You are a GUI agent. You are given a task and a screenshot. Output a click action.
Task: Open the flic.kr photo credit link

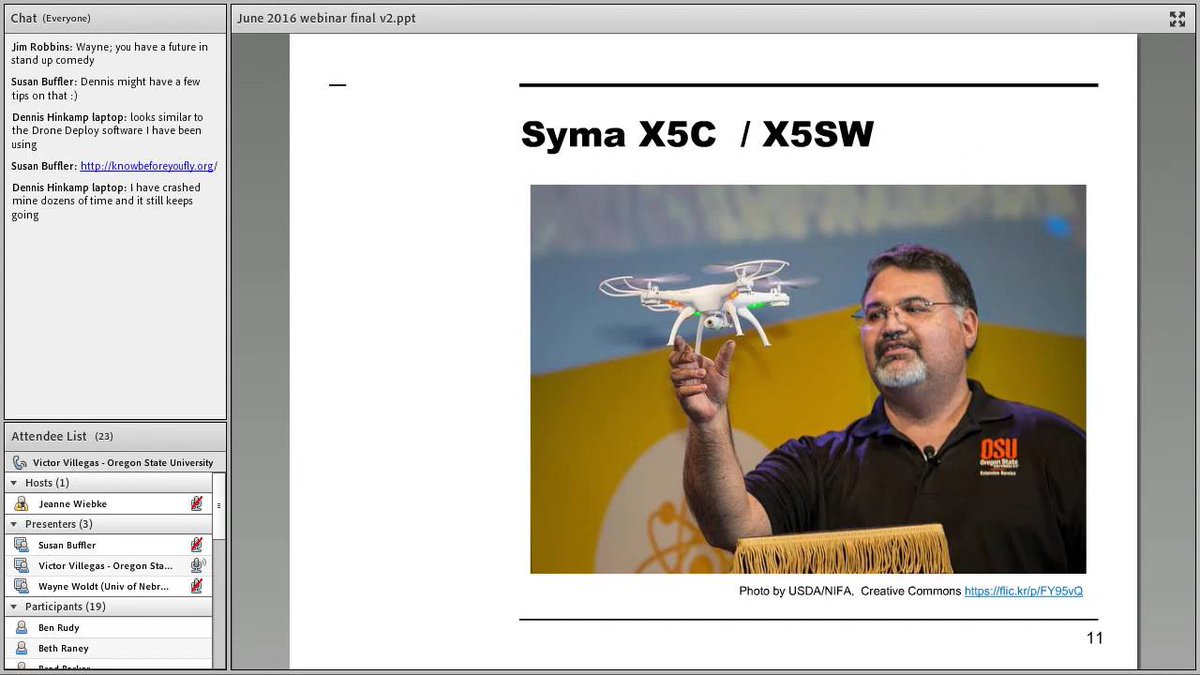pyautogui.click(x=1023, y=591)
